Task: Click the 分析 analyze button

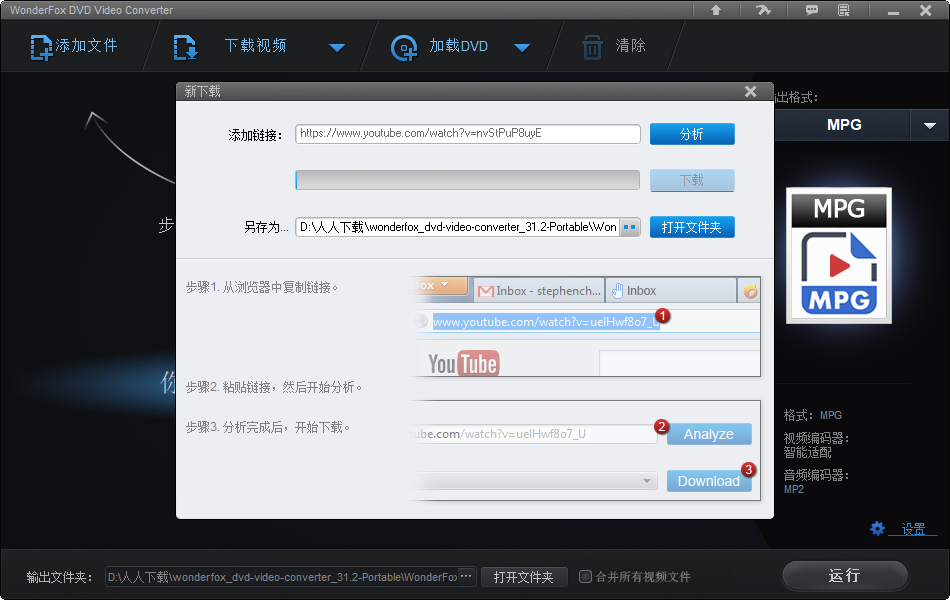Action: point(692,133)
